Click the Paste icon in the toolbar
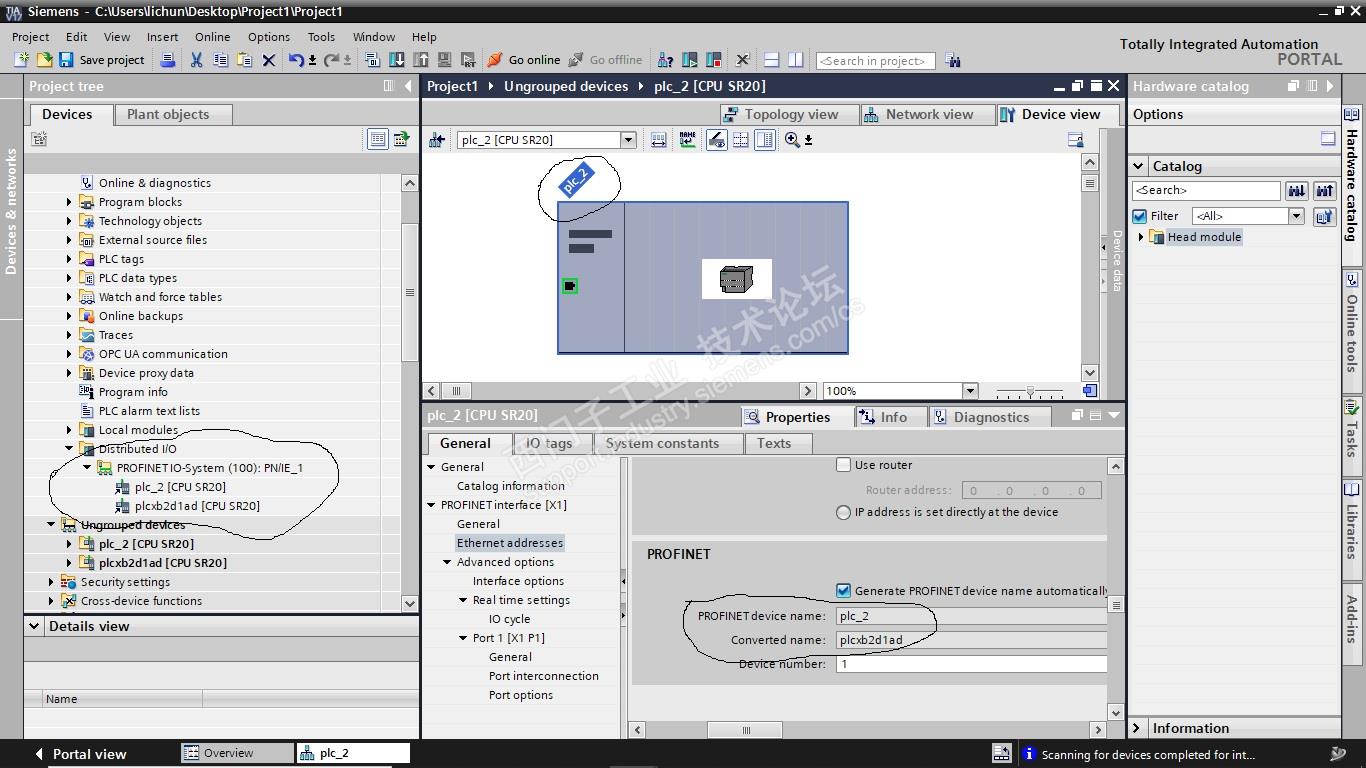The height and width of the screenshot is (768, 1366). (x=244, y=60)
